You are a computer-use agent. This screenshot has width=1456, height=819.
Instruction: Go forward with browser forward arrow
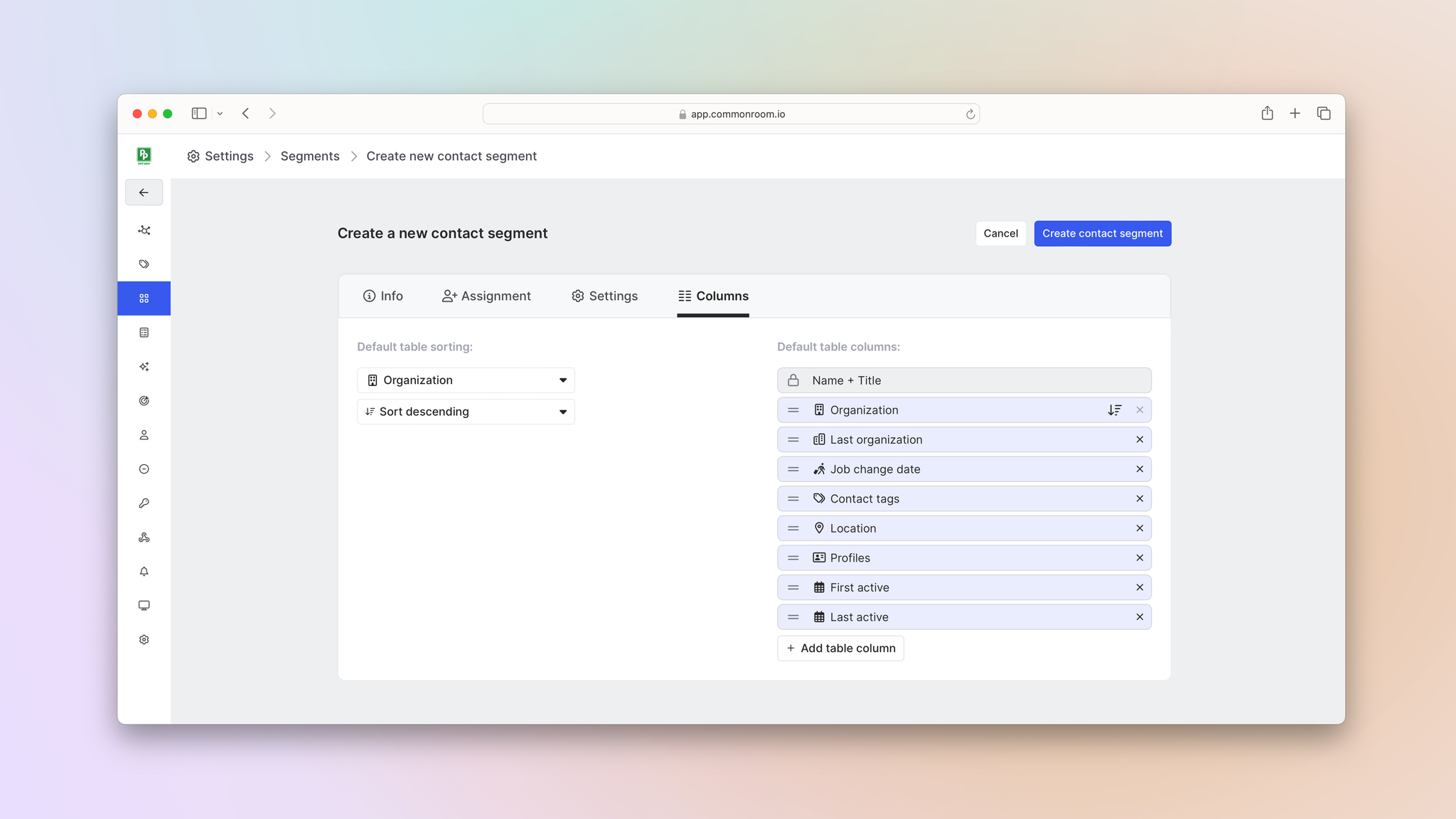click(x=272, y=114)
